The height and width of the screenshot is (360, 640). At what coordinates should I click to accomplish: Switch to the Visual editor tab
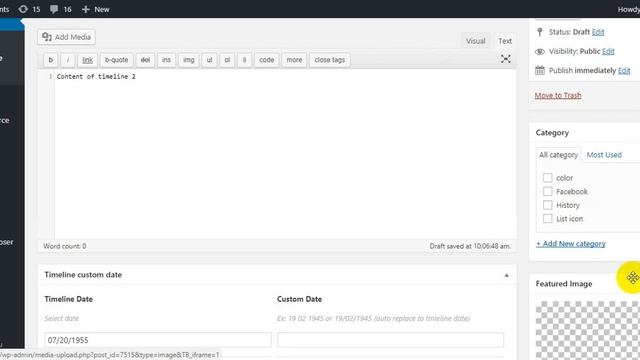point(476,41)
